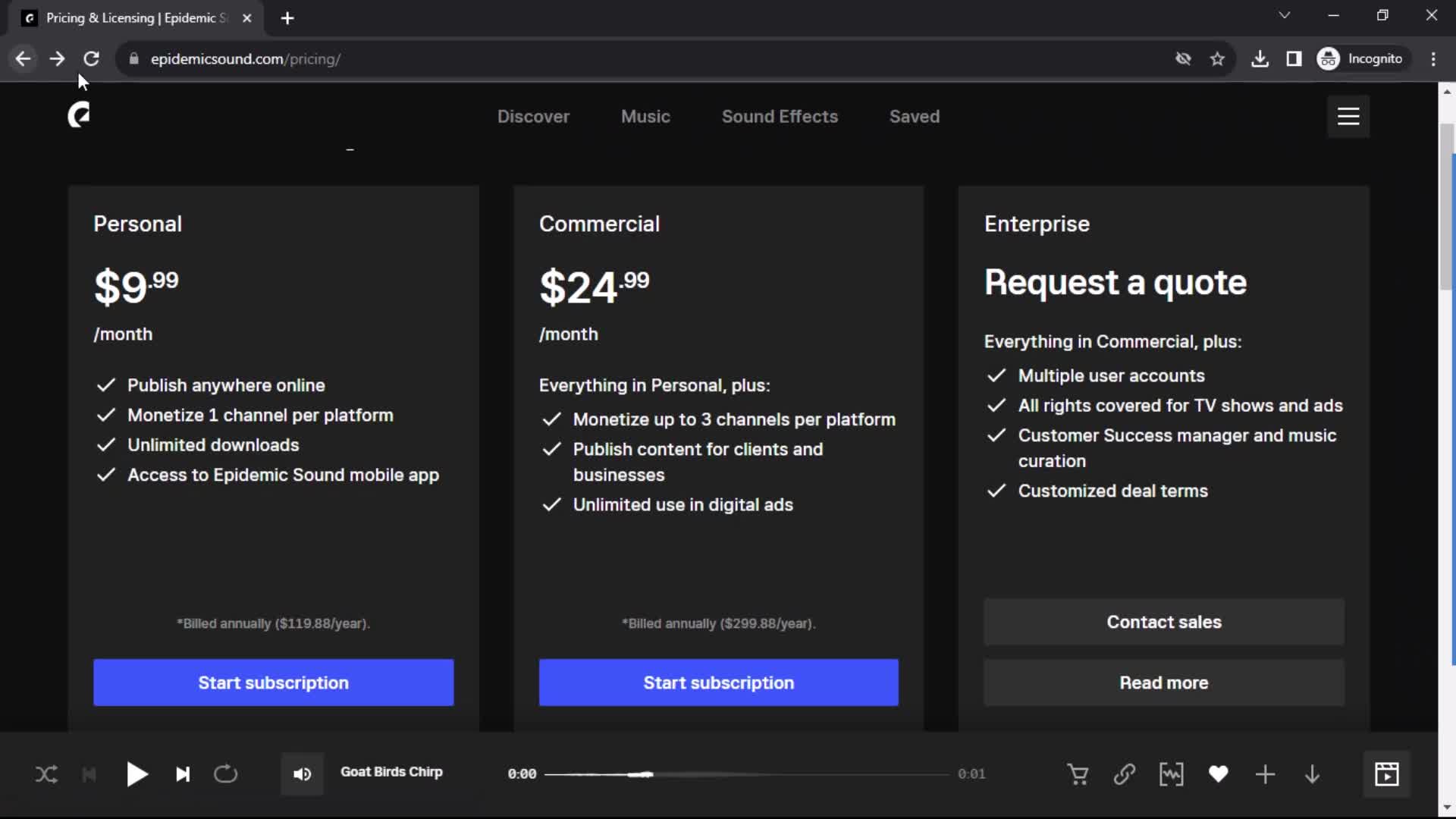Click the $9.99 price

(x=136, y=287)
